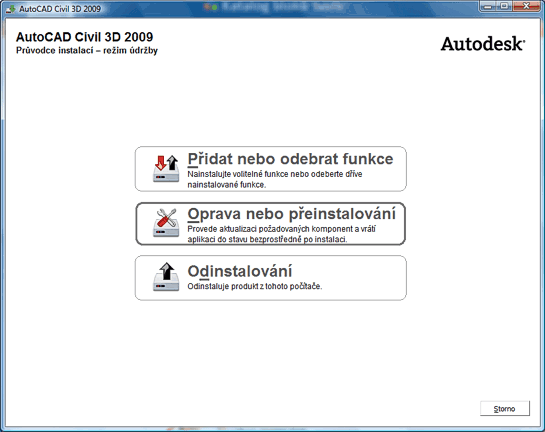Click the uninstall arrow drive icon
Viewport: 545px width, 432px height.
tap(166, 277)
